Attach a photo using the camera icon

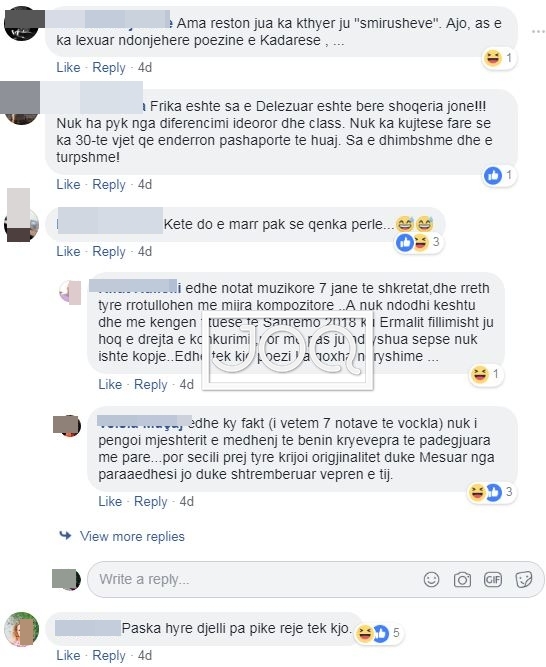pyautogui.click(x=462, y=579)
